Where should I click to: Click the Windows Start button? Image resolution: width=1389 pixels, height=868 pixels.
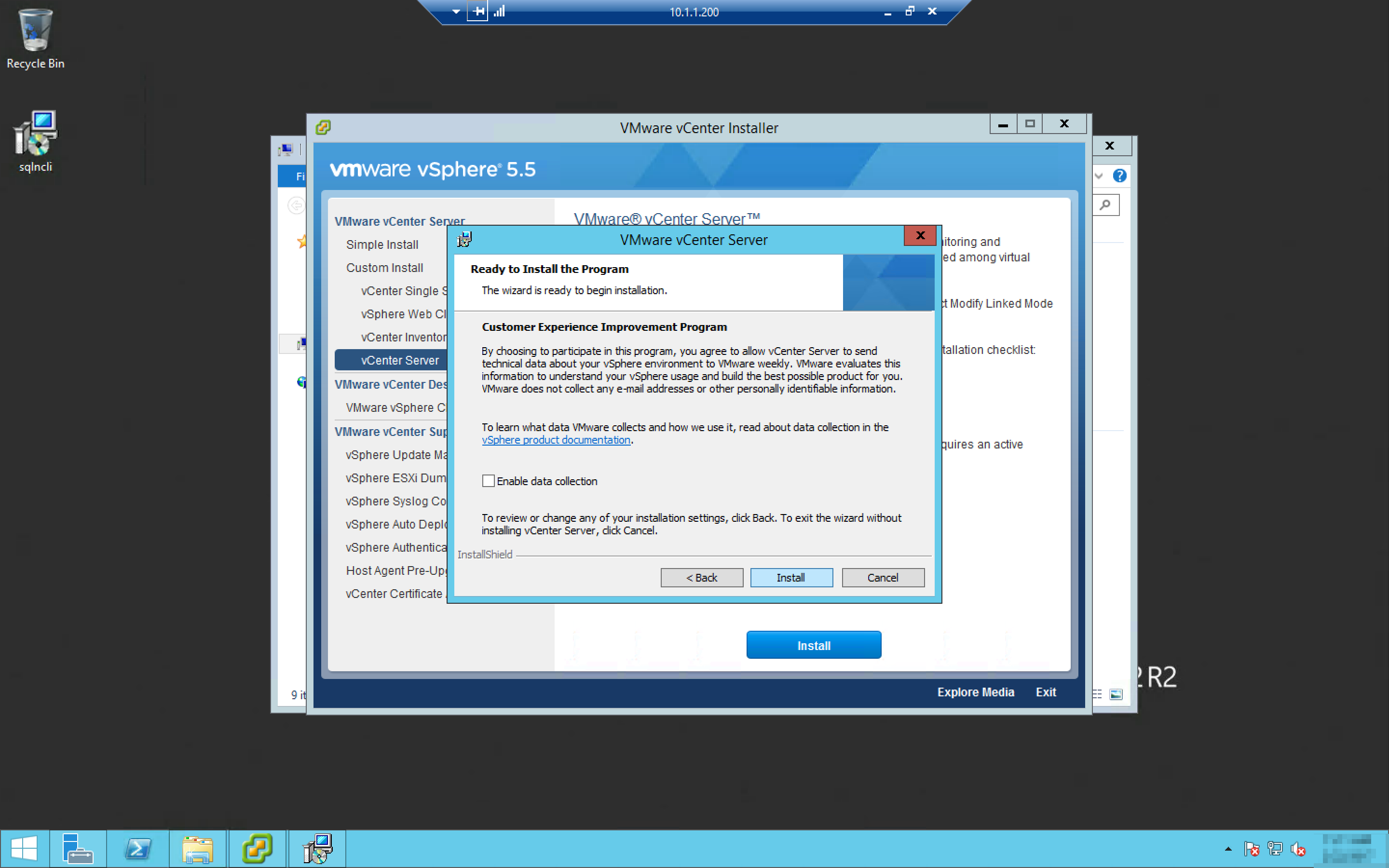(x=24, y=849)
